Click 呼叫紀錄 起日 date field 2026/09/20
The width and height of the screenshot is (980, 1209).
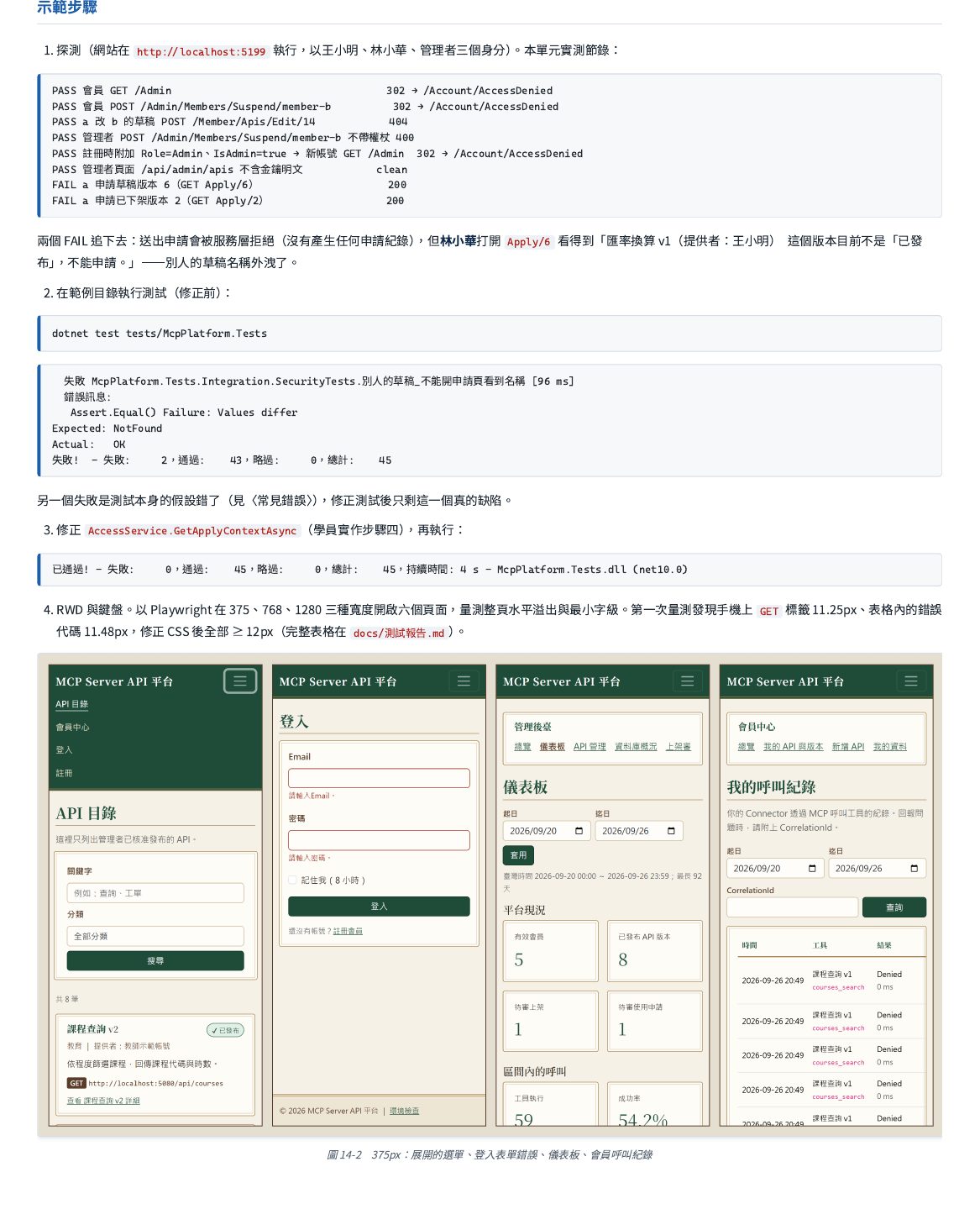(x=776, y=868)
